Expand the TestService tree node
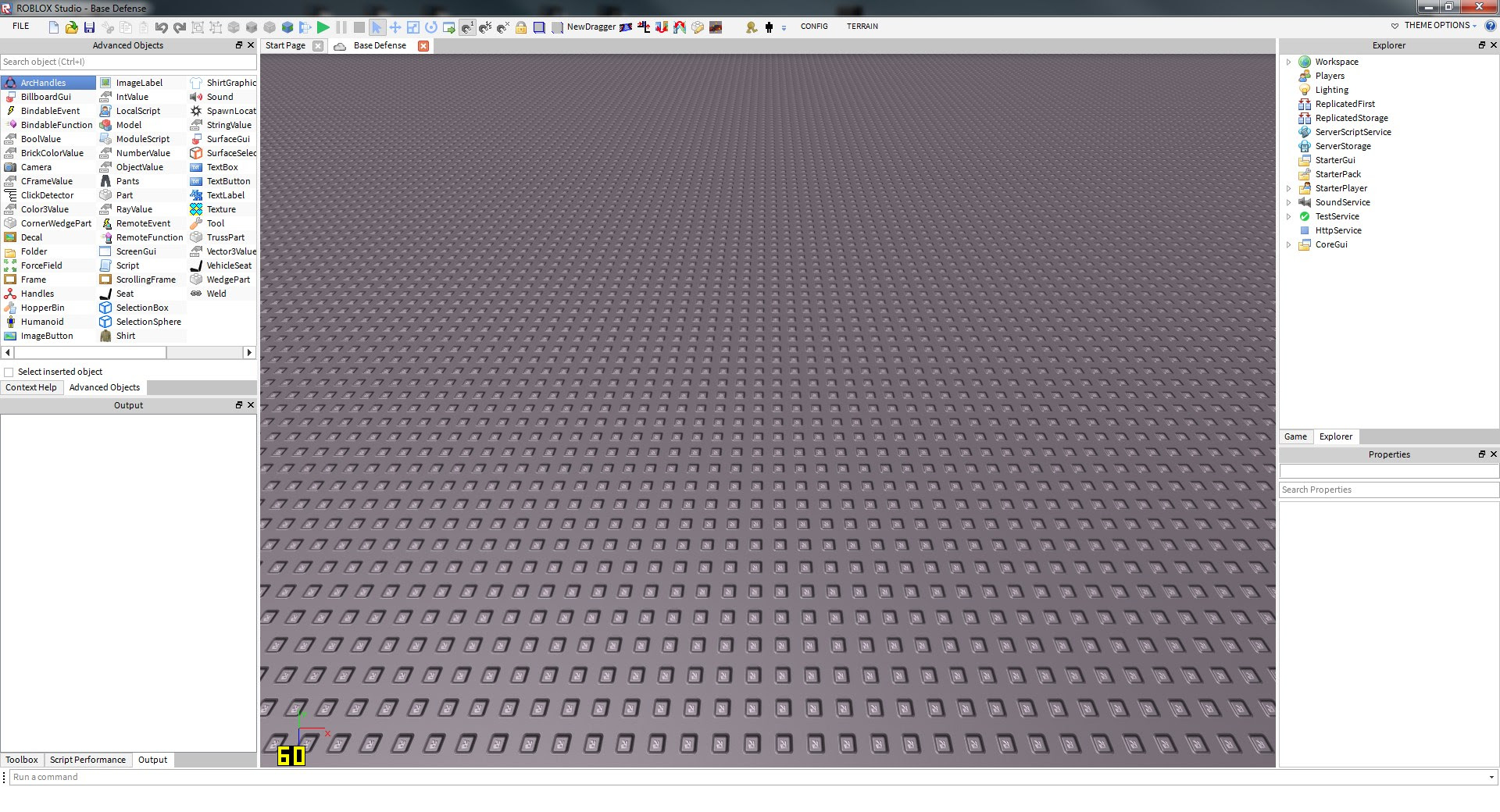 point(1288,216)
